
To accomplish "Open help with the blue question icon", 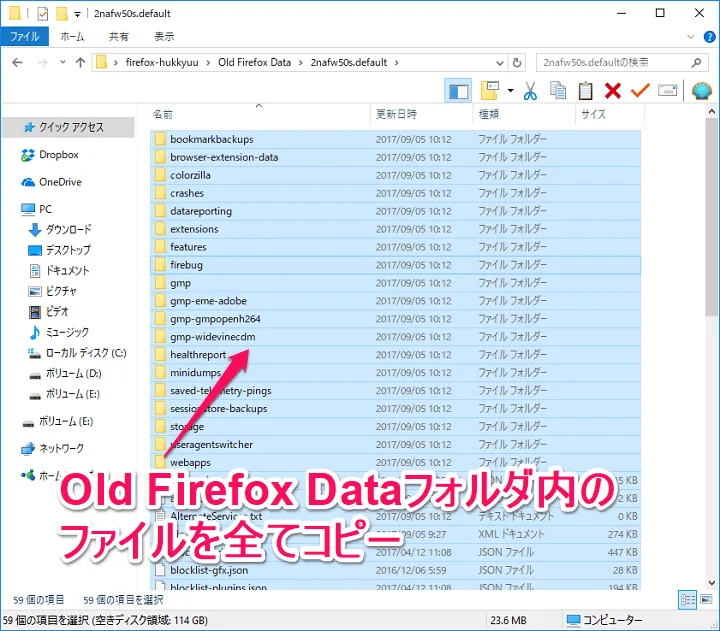I will (x=709, y=37).
